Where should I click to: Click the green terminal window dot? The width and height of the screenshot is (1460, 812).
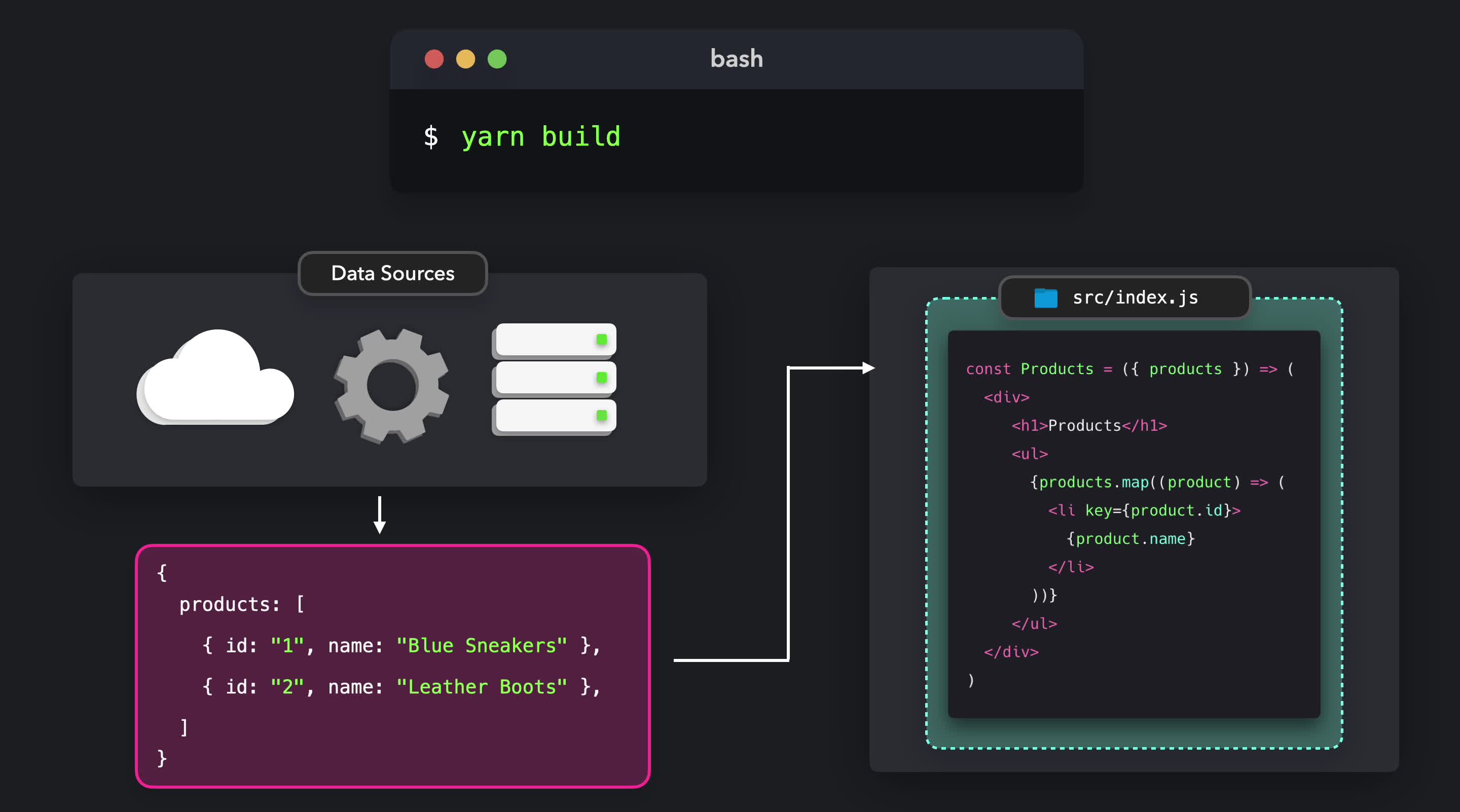[497, 59]
